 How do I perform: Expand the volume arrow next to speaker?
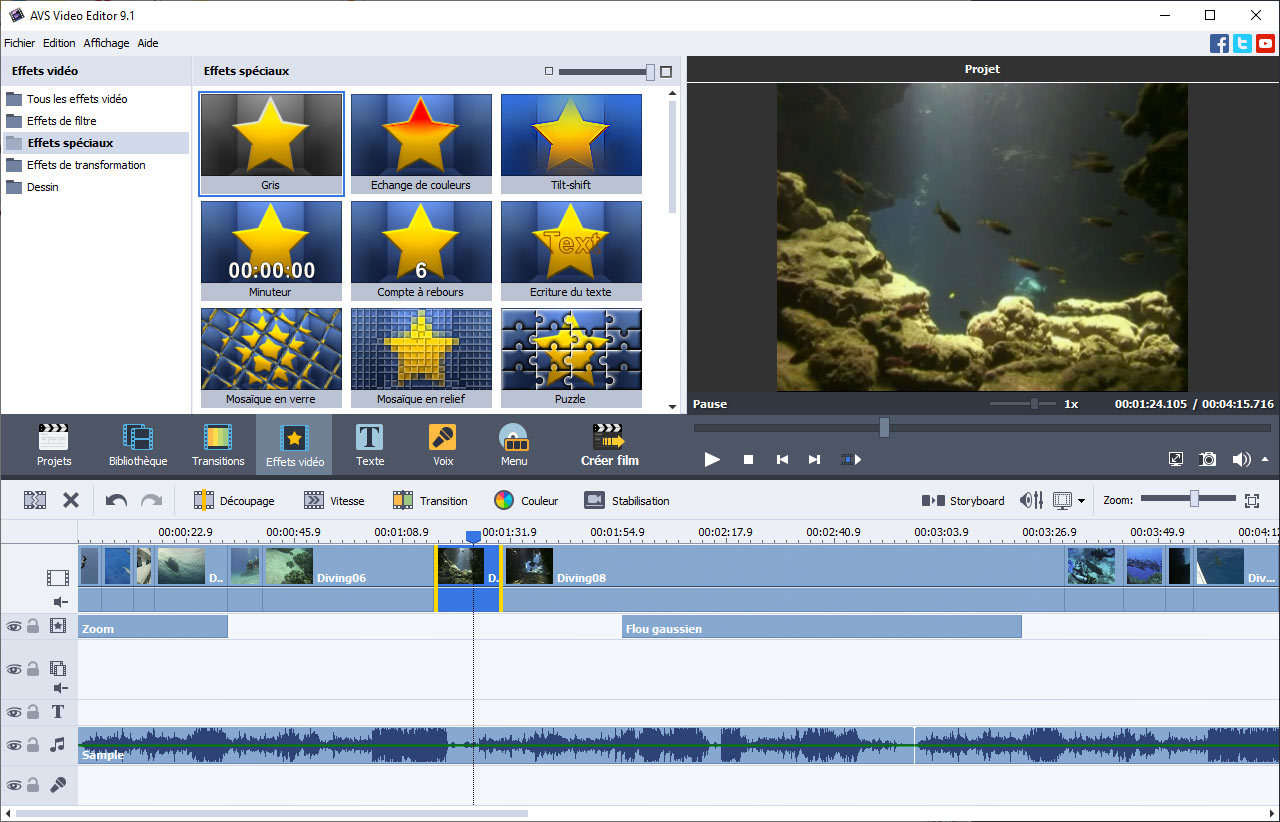coord(1265,459)
